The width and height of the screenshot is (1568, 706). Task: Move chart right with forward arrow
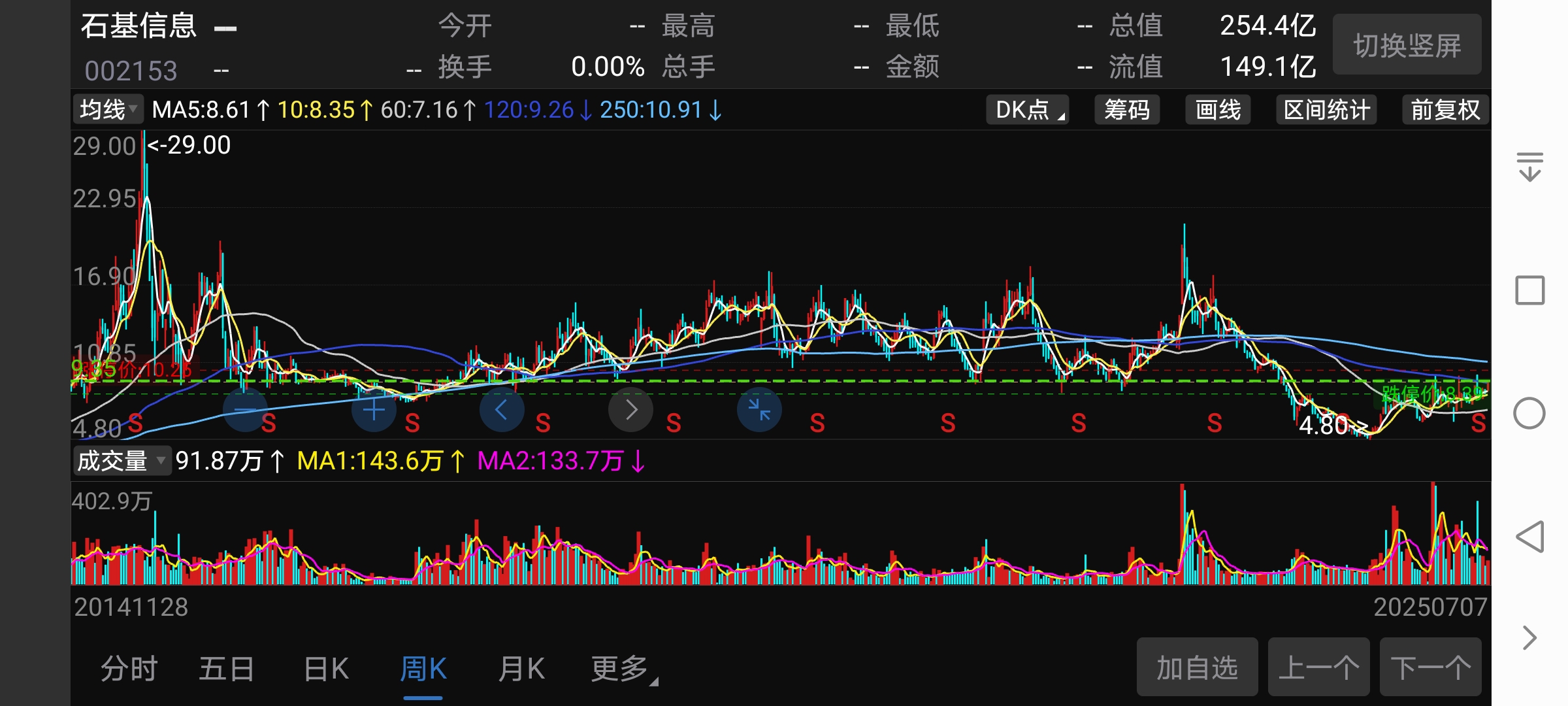(630, 410)
